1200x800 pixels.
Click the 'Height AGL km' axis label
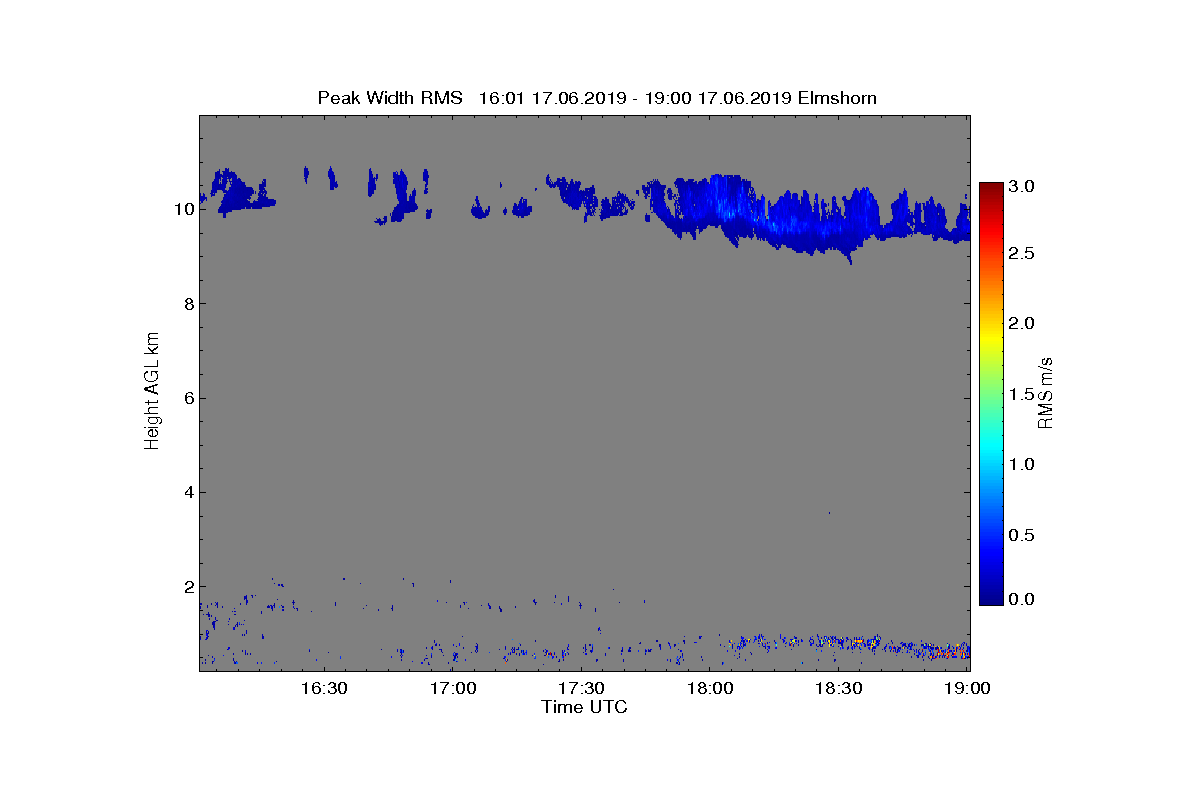[152, 392]
